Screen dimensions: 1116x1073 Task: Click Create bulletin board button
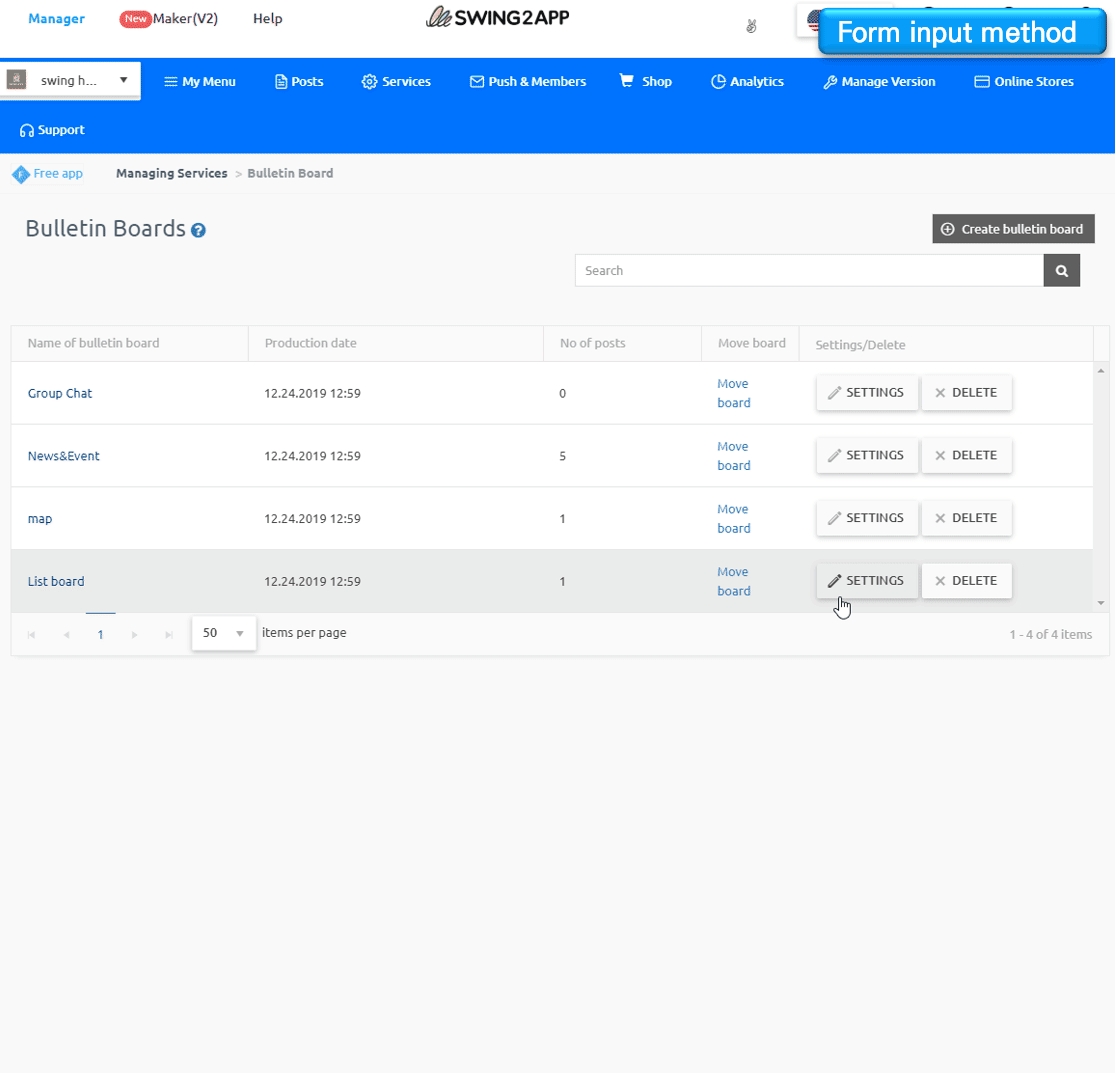pos(1014,229)
